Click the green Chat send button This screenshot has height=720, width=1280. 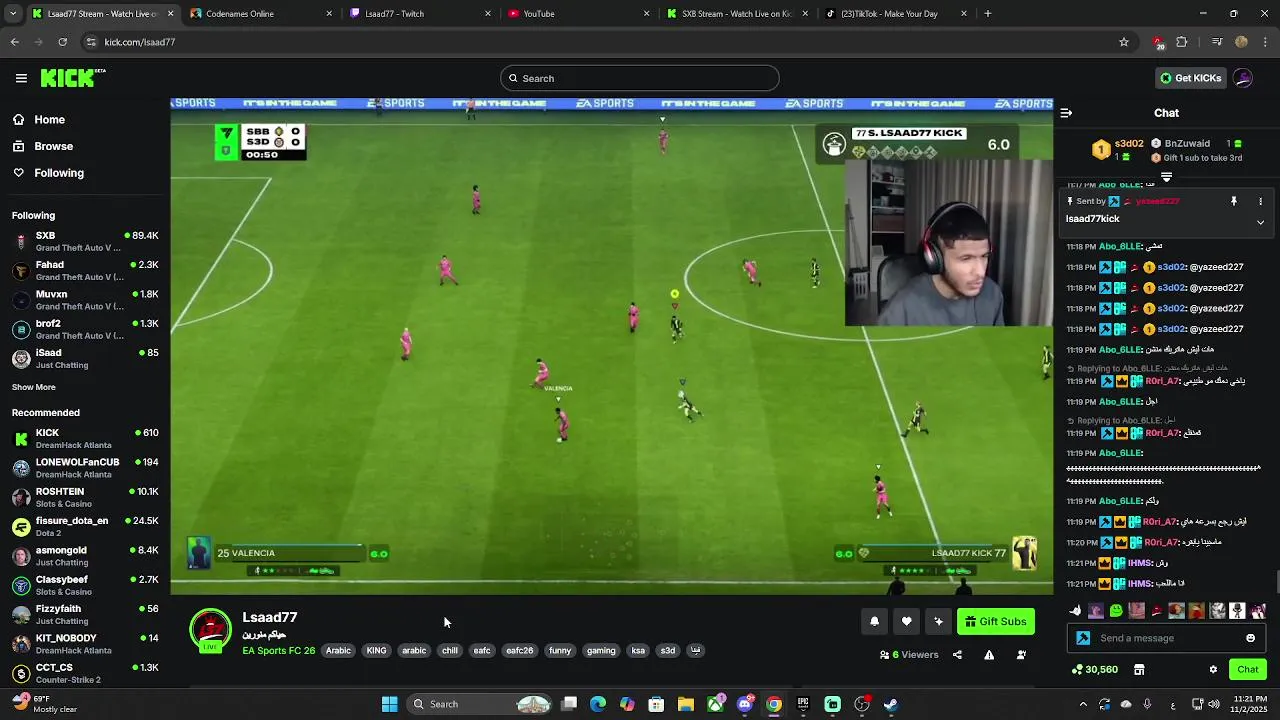[1248, 669]
